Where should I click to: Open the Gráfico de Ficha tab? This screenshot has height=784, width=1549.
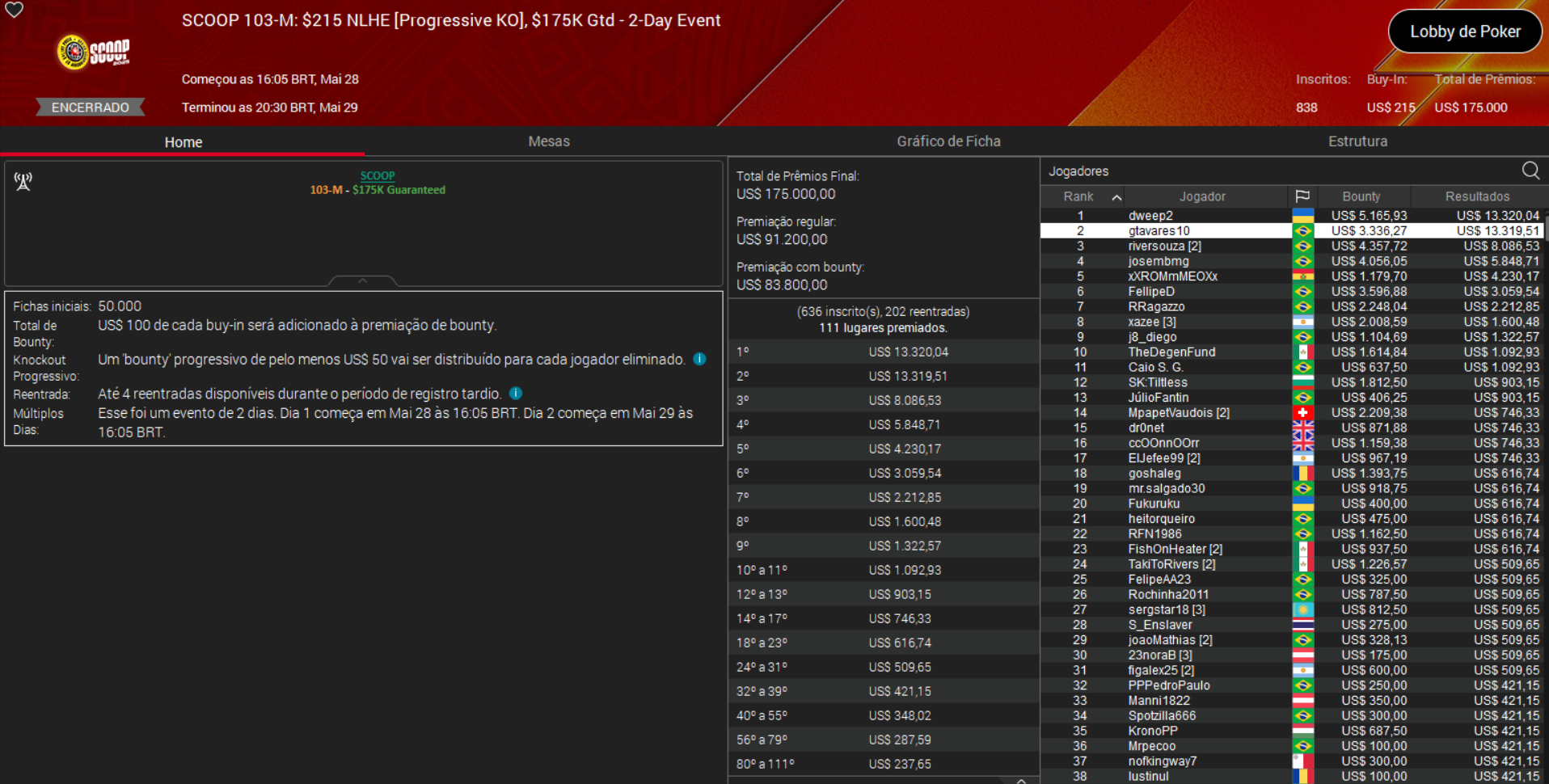point(948,141)
